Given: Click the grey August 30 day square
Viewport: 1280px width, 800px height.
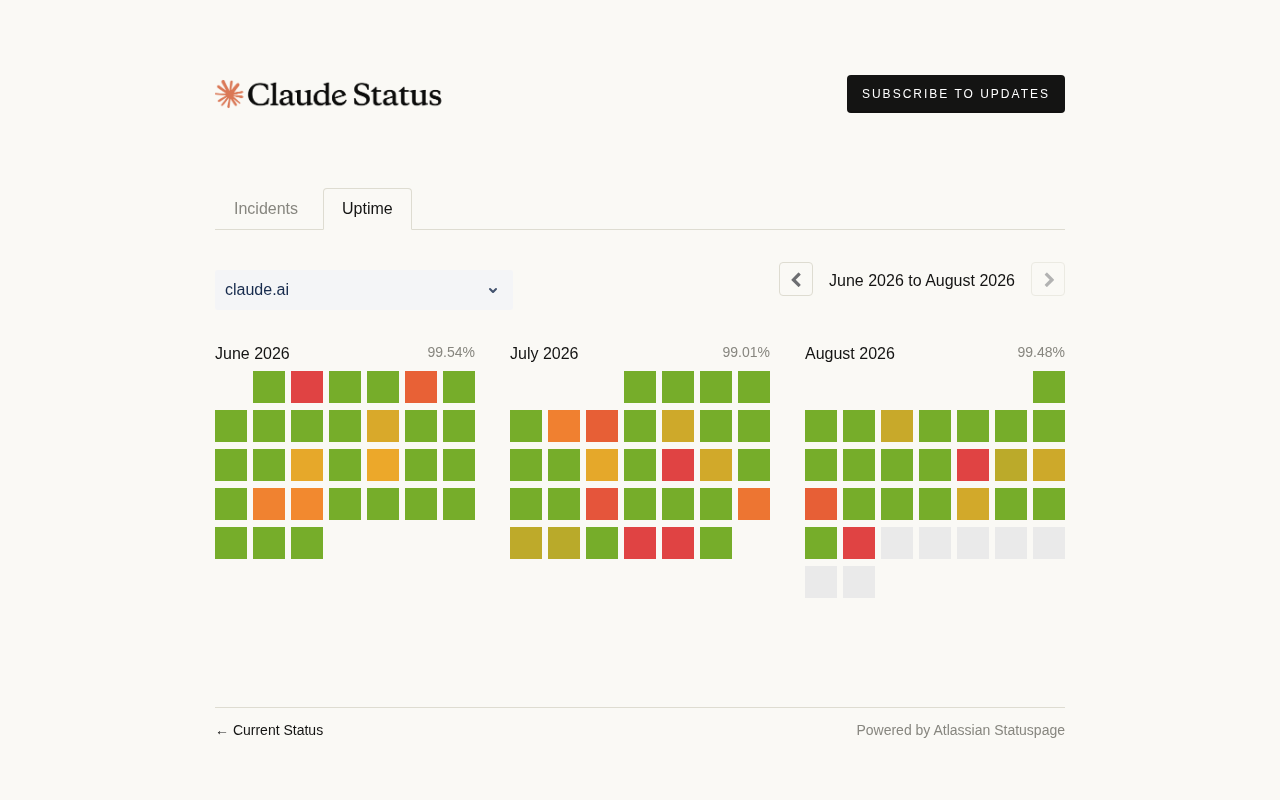Looking at the screenshot, I should [821, 582].
